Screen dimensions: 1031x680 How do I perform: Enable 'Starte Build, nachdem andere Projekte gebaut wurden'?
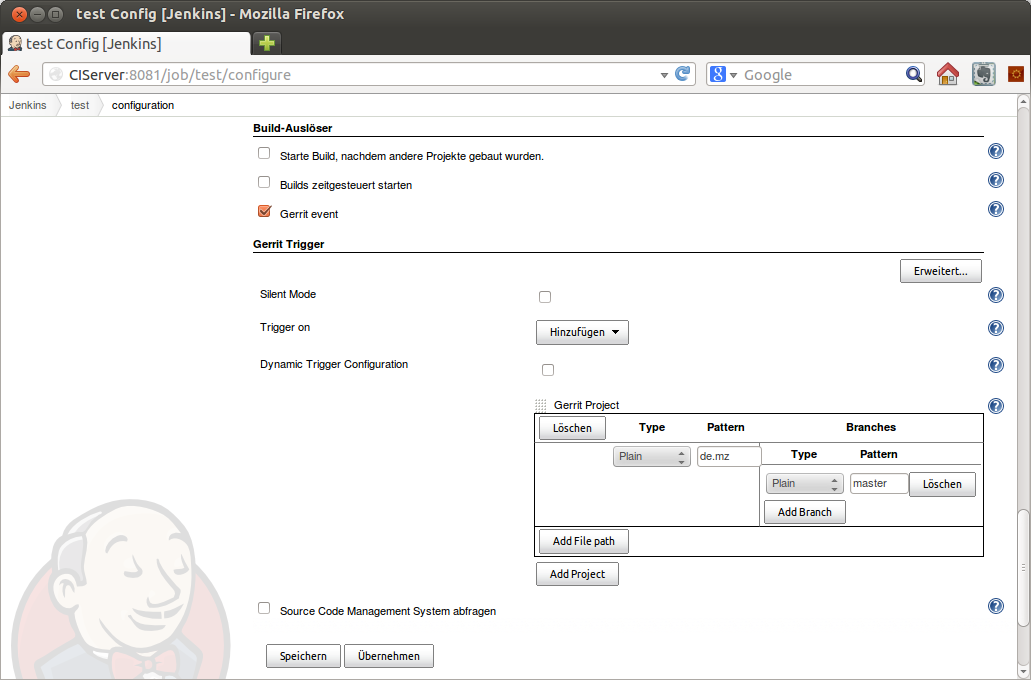264,153
